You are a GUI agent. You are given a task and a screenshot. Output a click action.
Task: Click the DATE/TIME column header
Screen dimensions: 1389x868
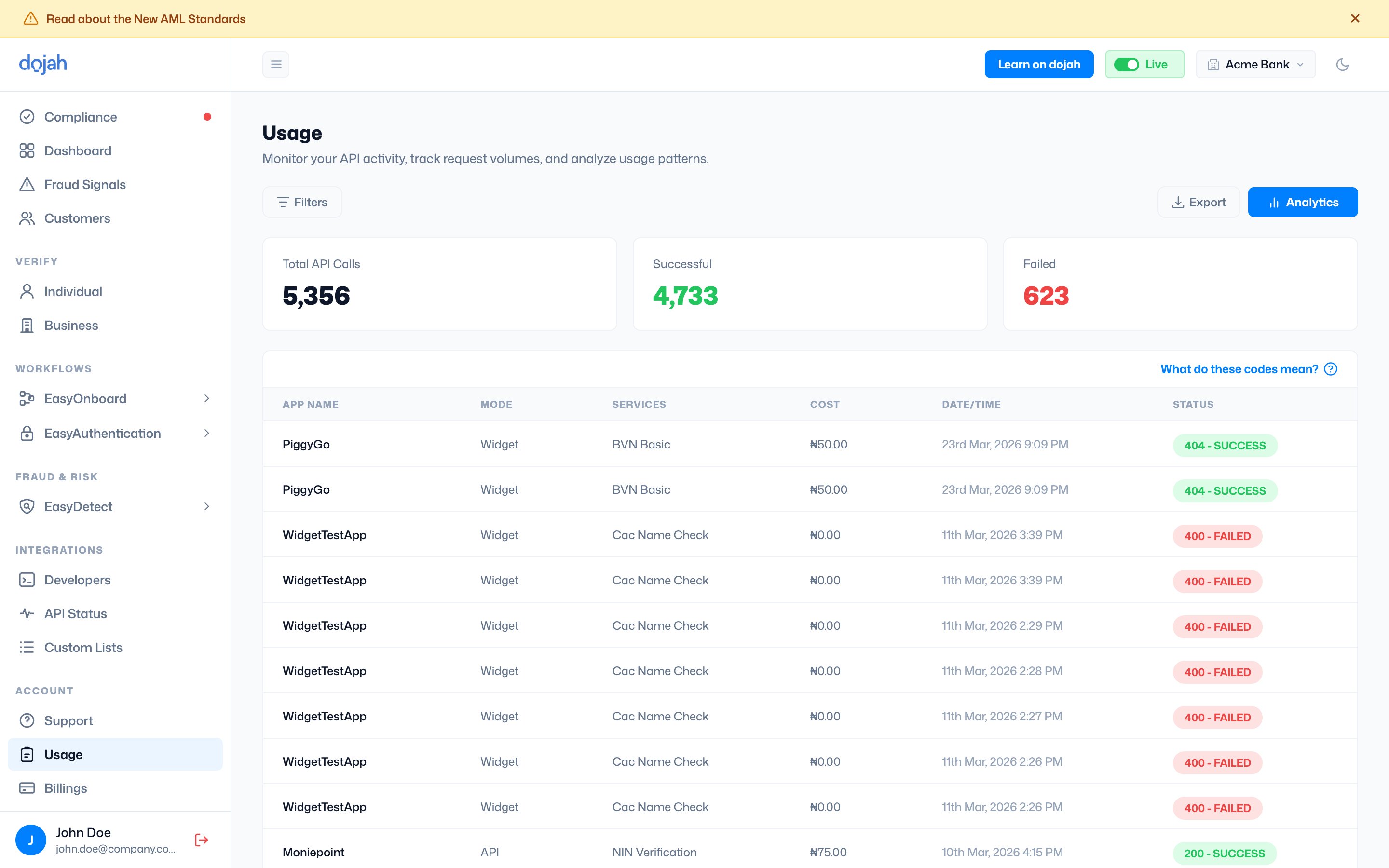coord(971,405)
